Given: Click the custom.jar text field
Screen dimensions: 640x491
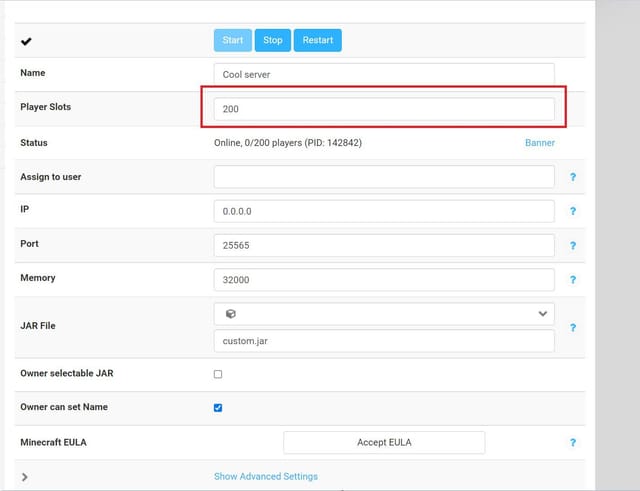Looking at the screenshot, I should pyautogui.click(x=384, y=341).
